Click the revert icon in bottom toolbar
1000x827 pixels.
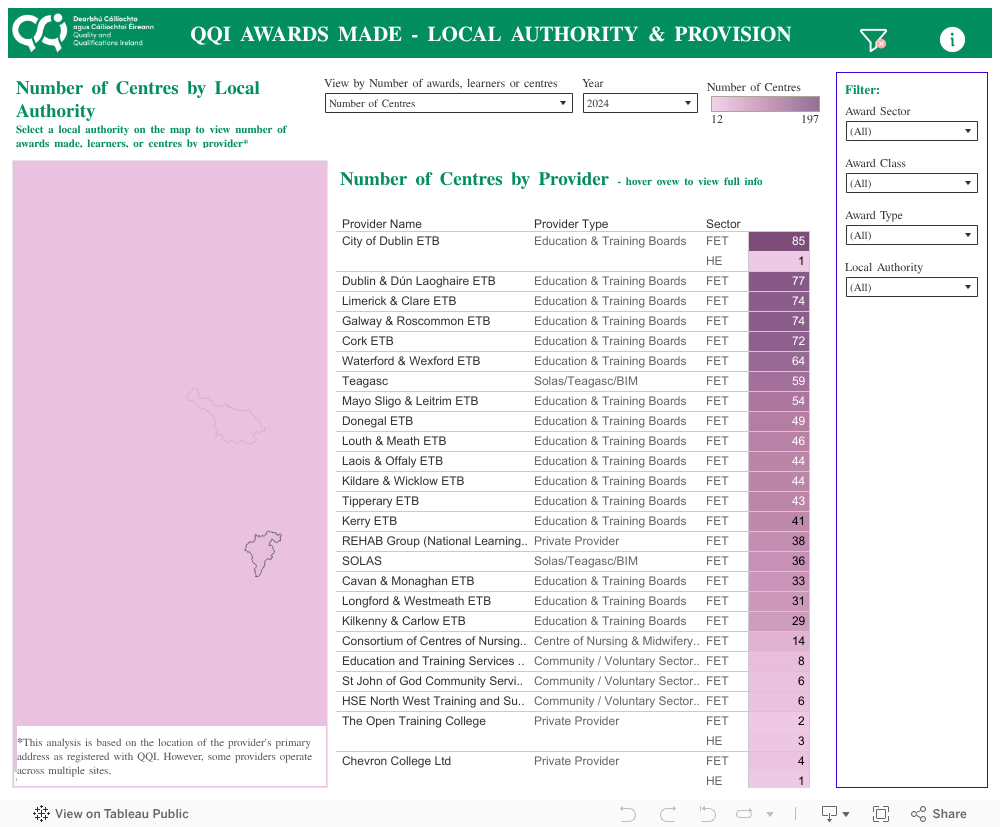(707, 814)
